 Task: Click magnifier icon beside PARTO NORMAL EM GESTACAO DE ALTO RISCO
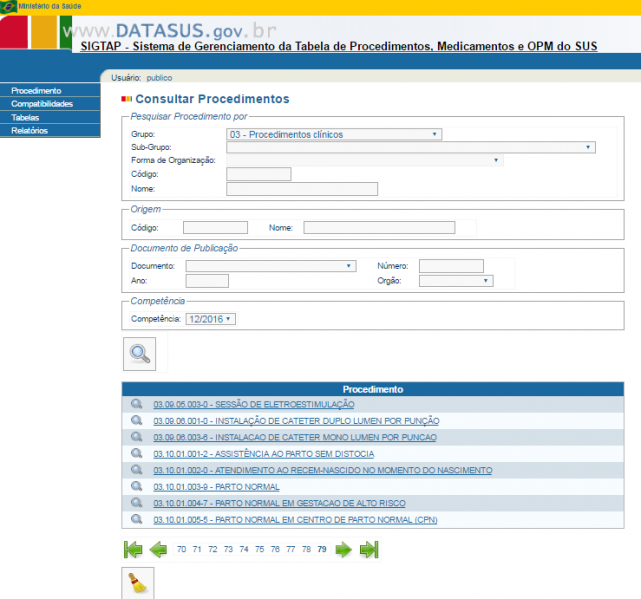pos(137,503)
